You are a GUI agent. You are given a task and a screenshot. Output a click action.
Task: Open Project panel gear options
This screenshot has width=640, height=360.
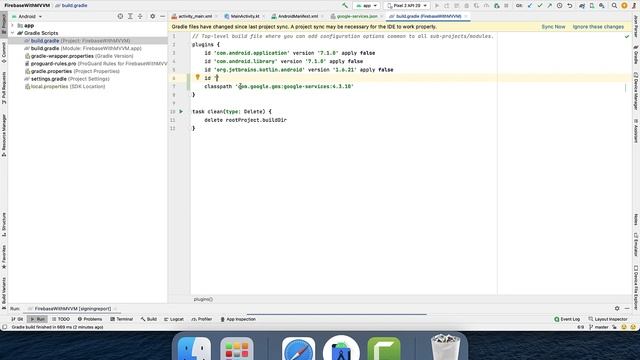click(153, 16)
